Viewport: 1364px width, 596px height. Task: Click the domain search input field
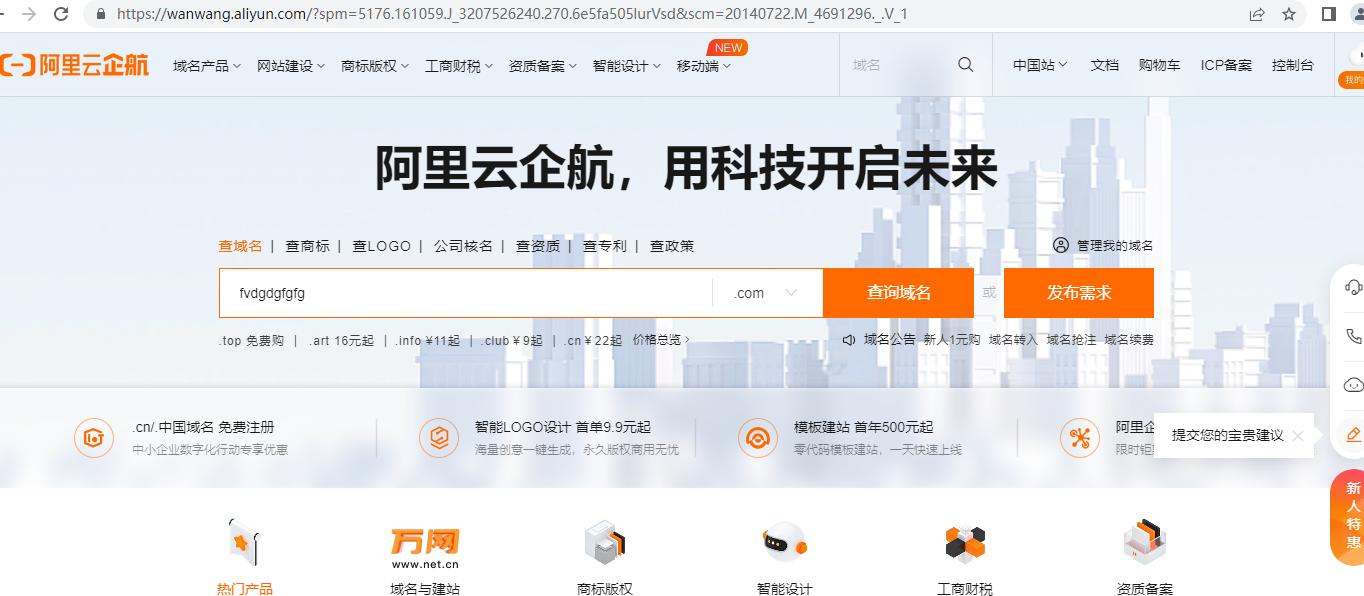click(x=450, y=292)
